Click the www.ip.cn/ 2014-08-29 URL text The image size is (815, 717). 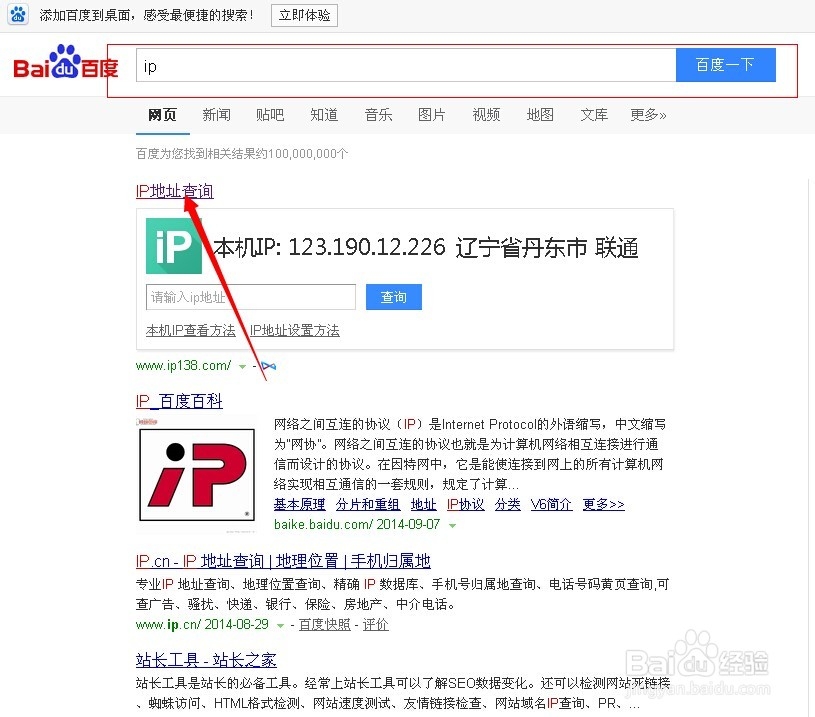click(202, 624)
